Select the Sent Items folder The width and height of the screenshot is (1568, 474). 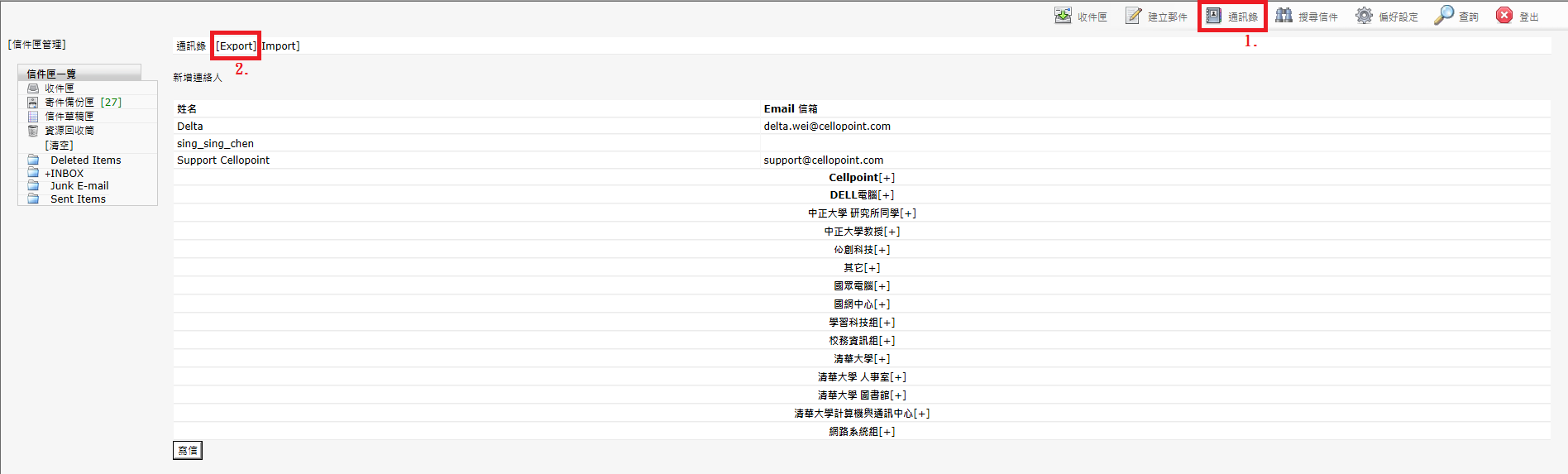[78, 199]
